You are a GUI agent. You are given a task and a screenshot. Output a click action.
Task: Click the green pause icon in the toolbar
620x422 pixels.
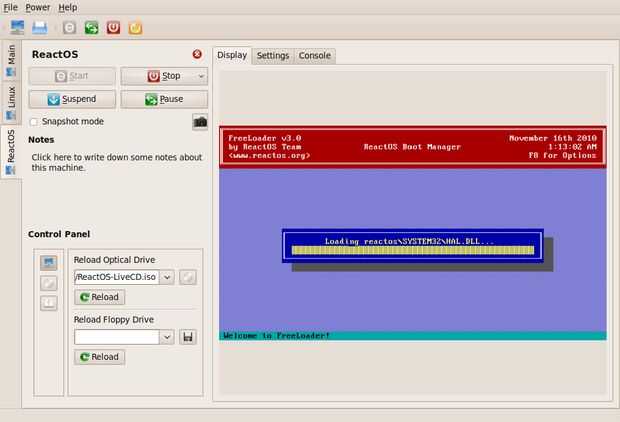pyautogui.click(x=91, y=28)
